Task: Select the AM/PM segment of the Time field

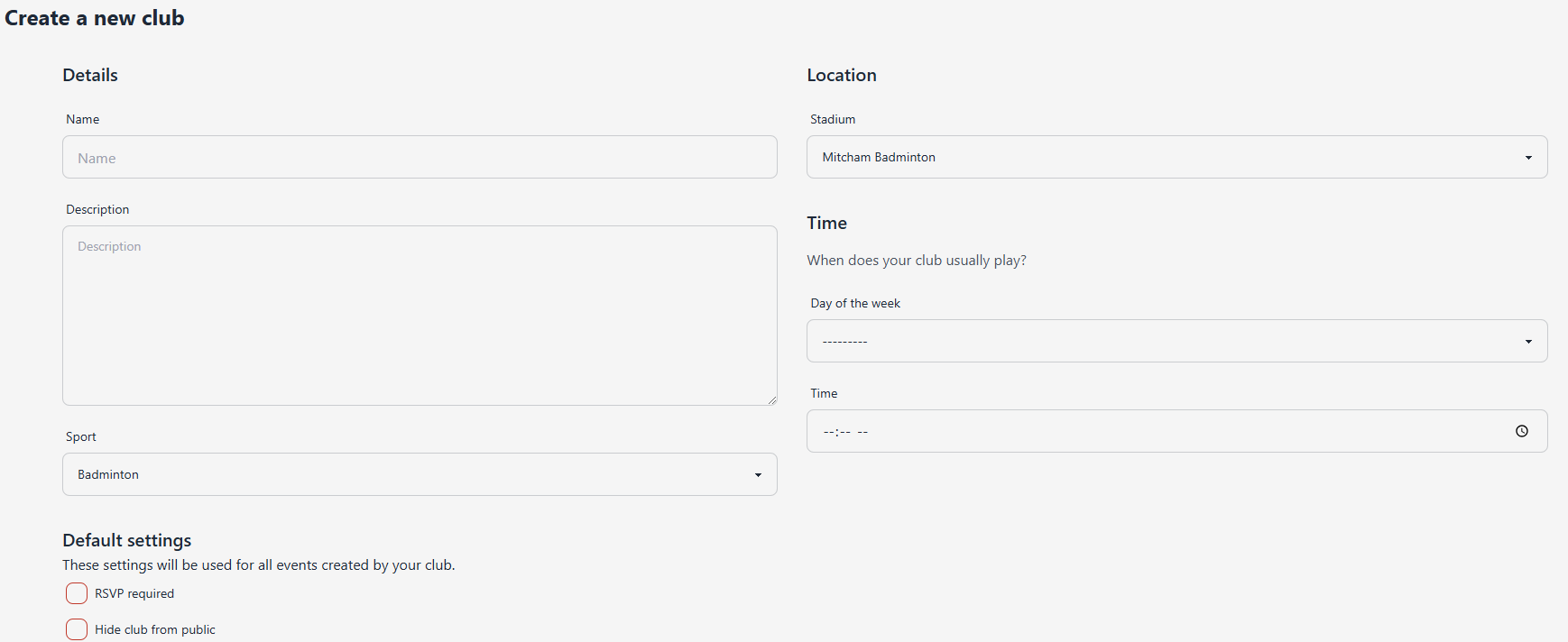Action: (x=862, y=432)
